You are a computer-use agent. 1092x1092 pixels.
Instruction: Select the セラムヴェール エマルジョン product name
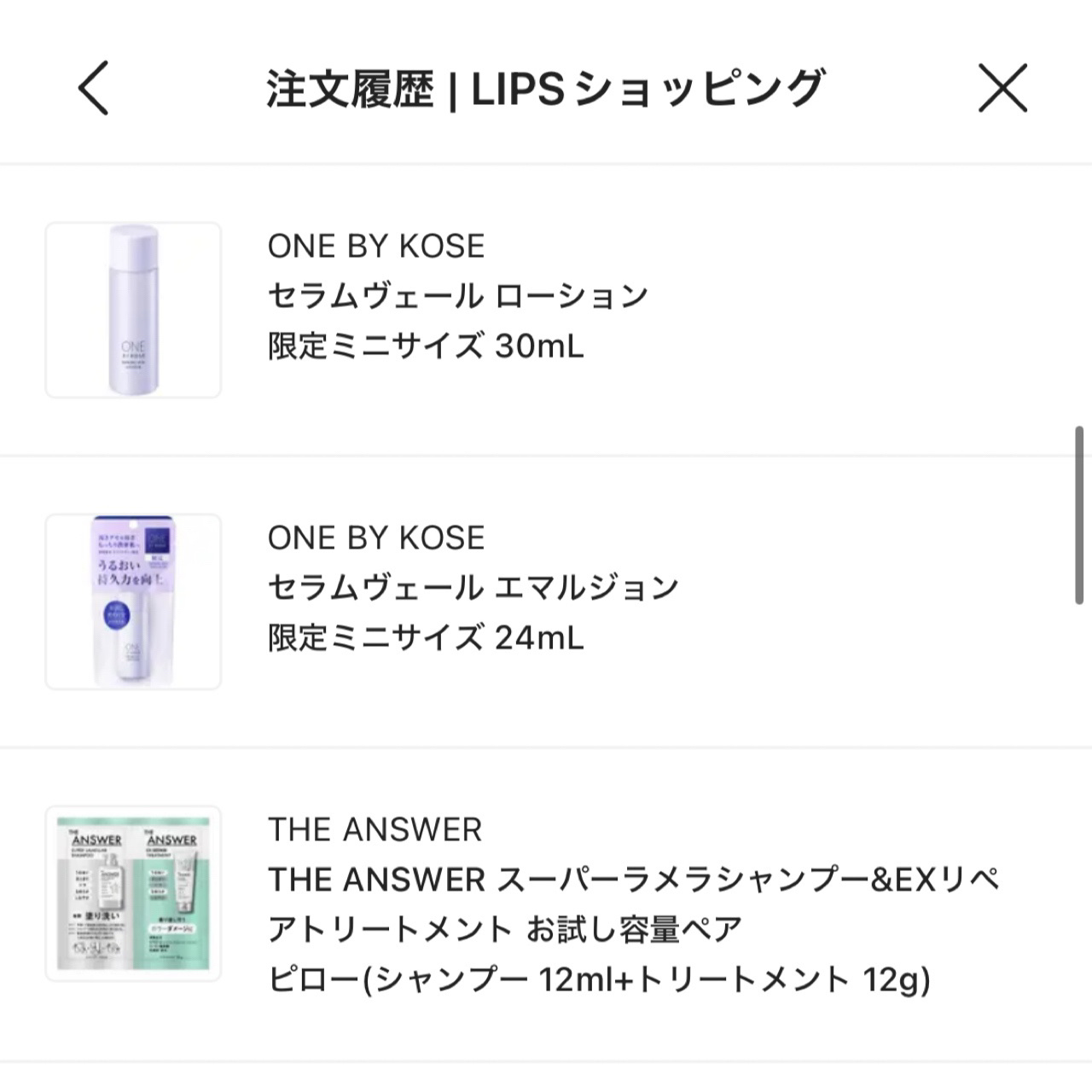(x=473, y=588)
